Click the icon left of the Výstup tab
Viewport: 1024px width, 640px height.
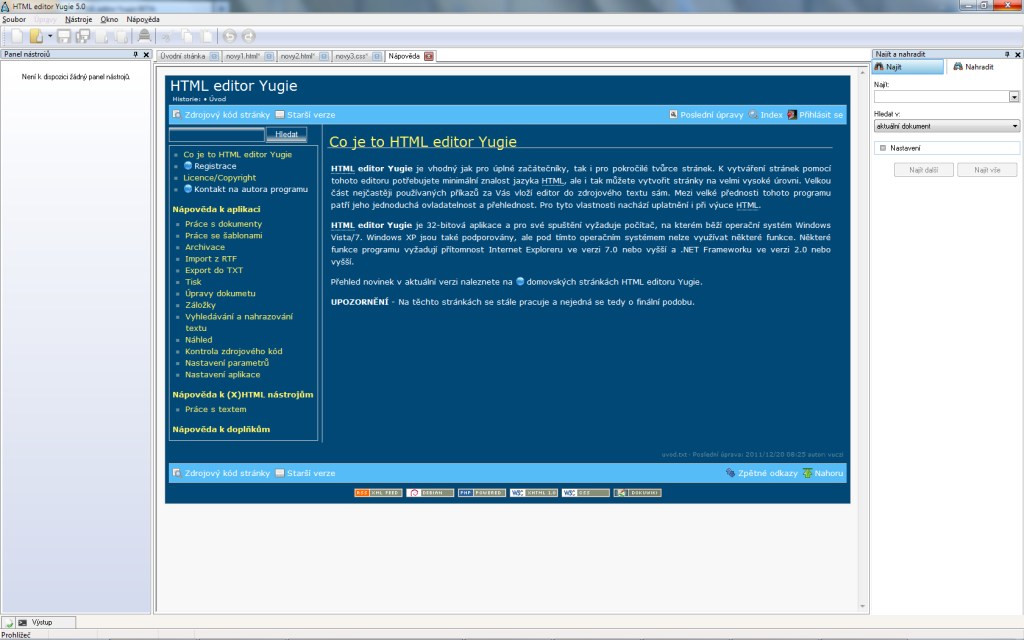click(8, 623)
